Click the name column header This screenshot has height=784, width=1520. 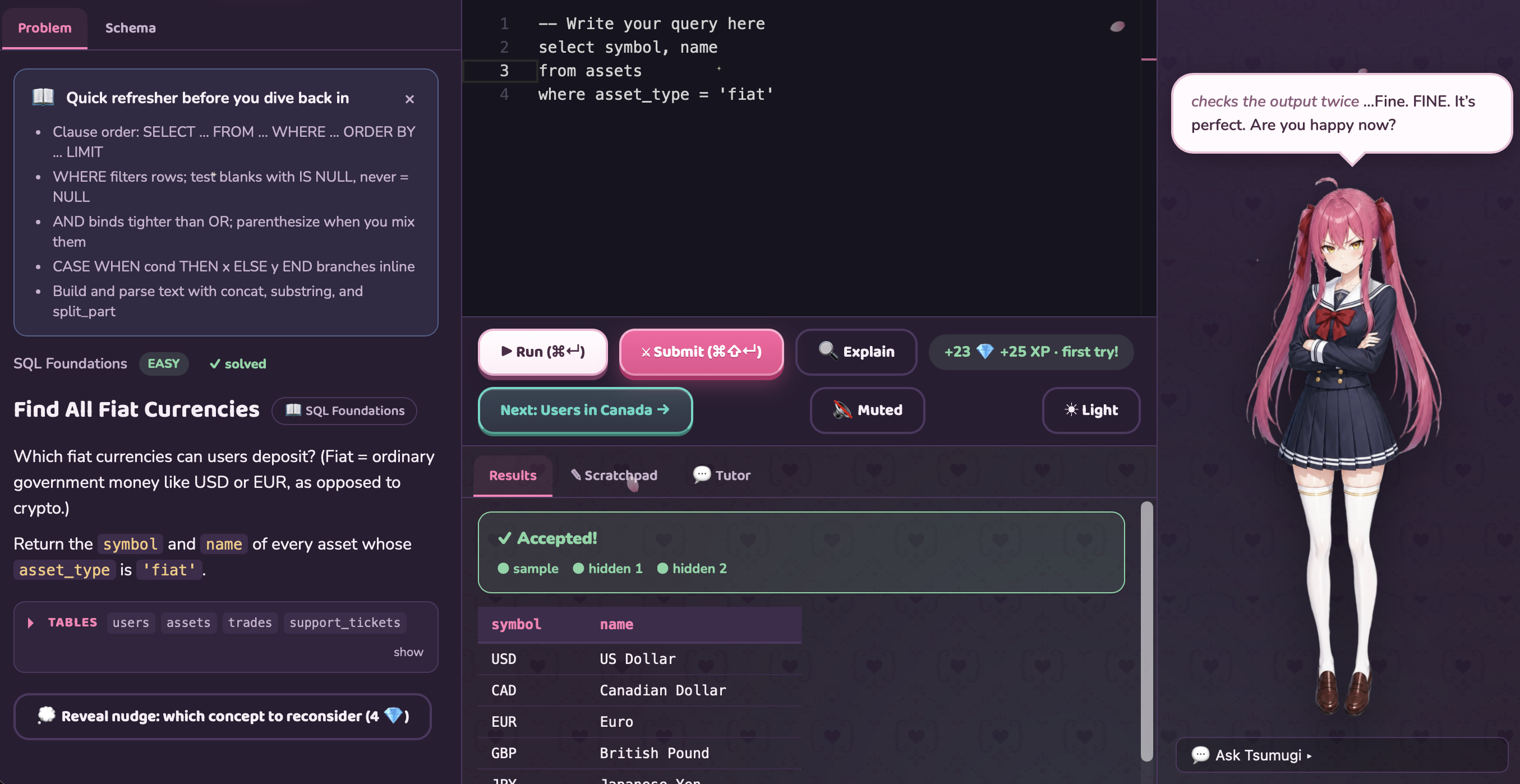616,624
